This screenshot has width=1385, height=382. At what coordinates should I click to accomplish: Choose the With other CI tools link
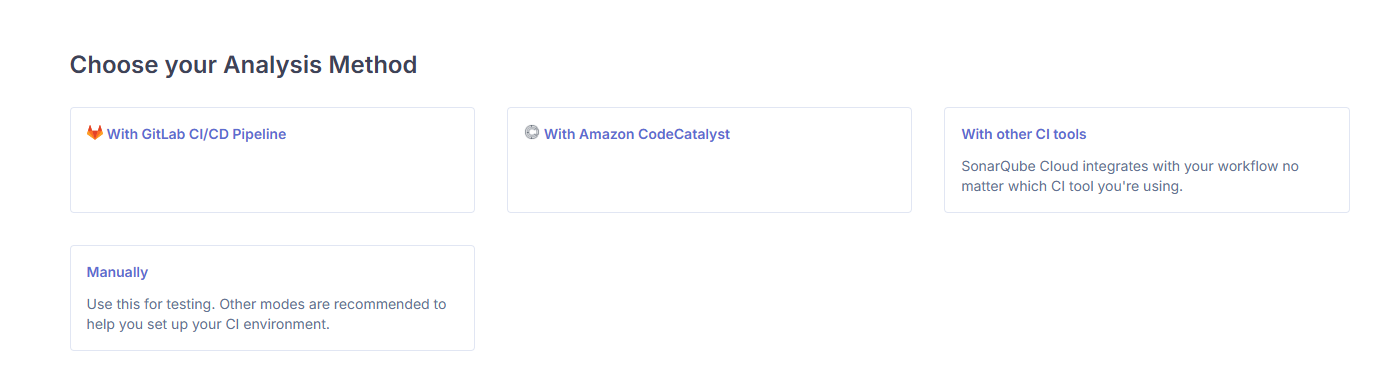[x=1024, y=134]
